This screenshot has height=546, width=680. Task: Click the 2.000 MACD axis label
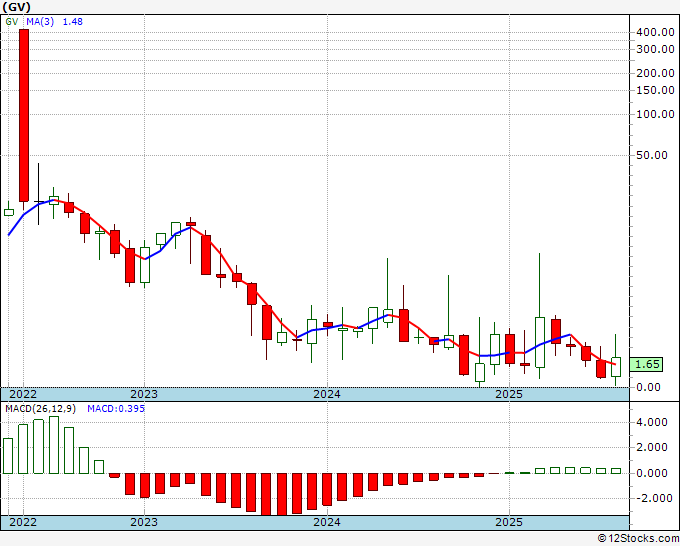pyautogui.click(x=652, y=448)
